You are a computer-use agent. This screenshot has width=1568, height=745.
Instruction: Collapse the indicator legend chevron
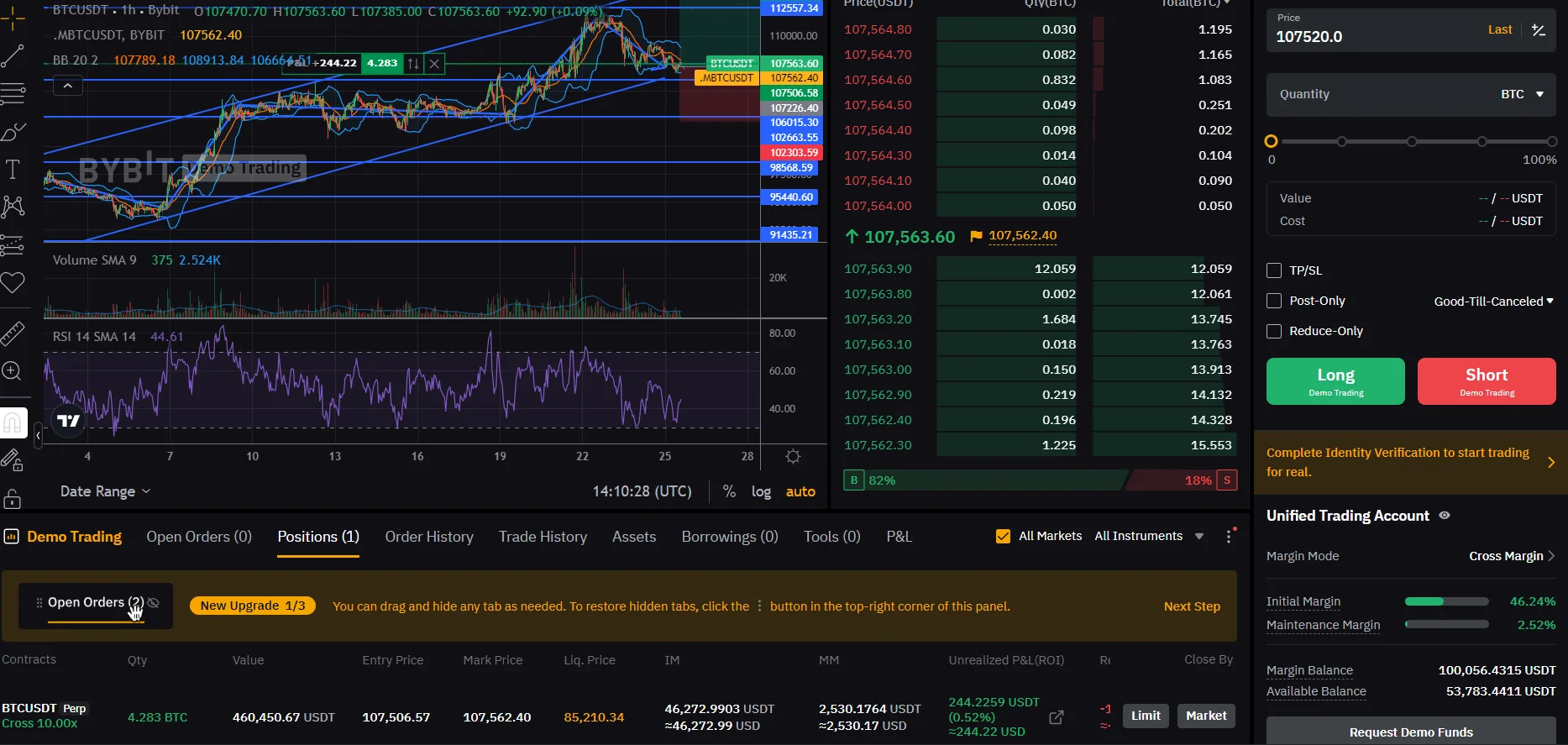68,86
